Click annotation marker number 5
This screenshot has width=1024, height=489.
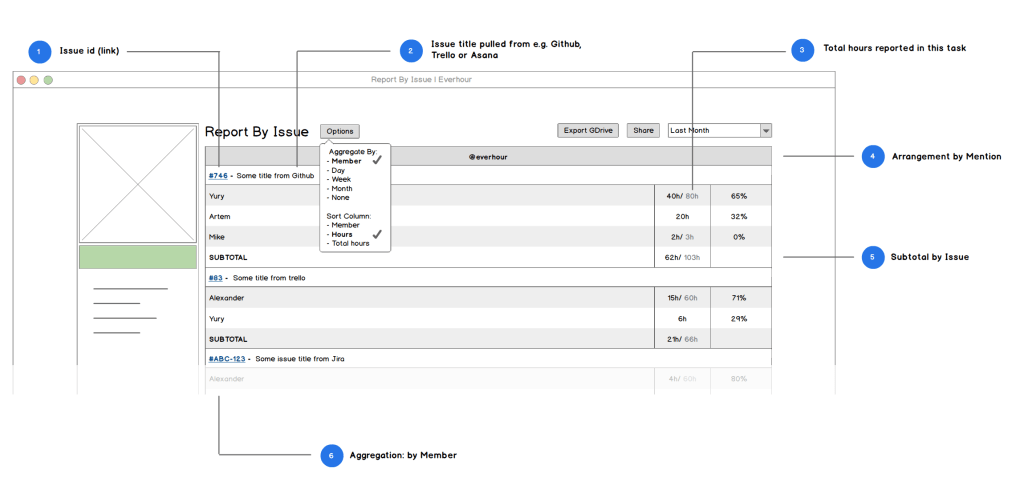[x=872, y=257]
